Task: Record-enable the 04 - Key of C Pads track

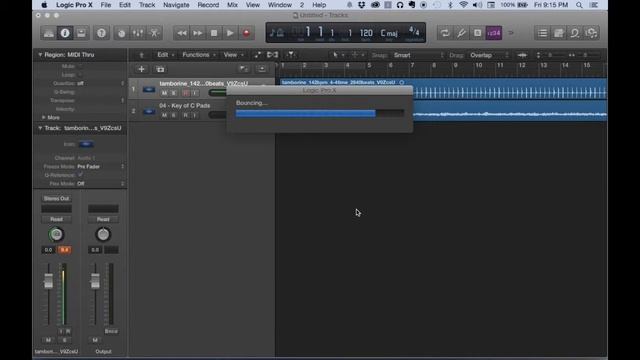Action: click(x=186, y=115)
